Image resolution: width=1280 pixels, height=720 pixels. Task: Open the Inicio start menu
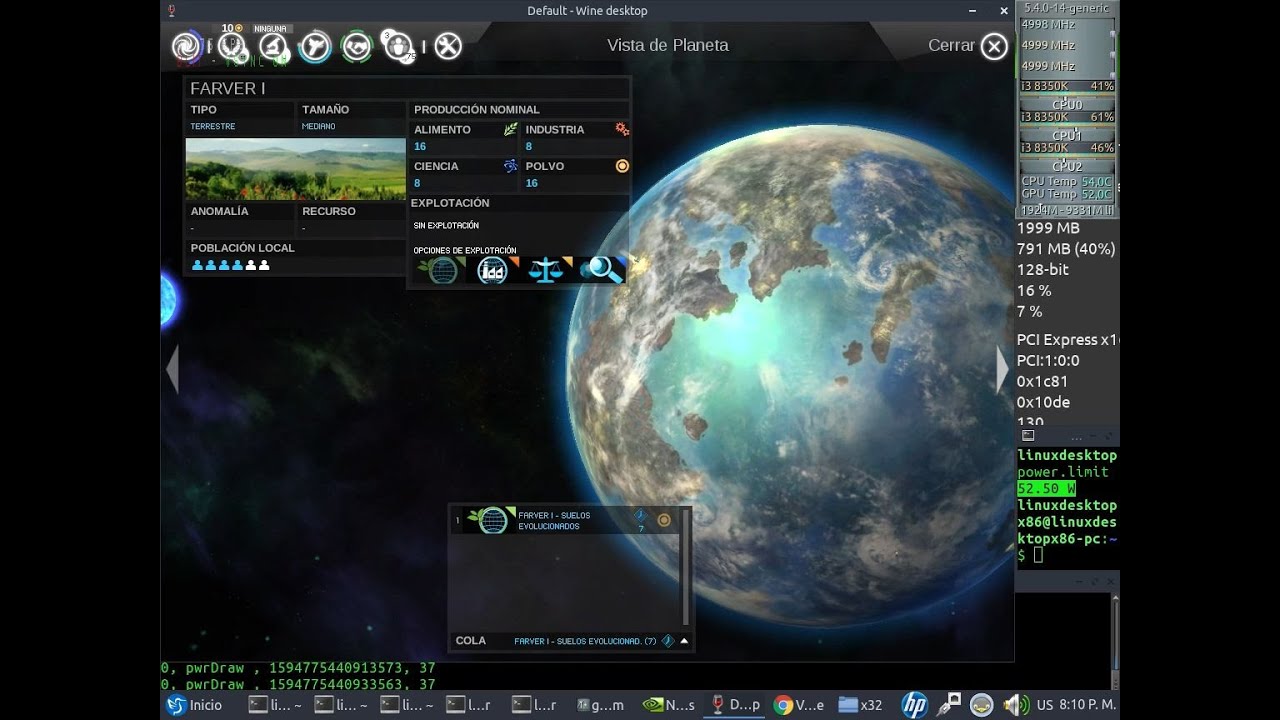[195, 705]
